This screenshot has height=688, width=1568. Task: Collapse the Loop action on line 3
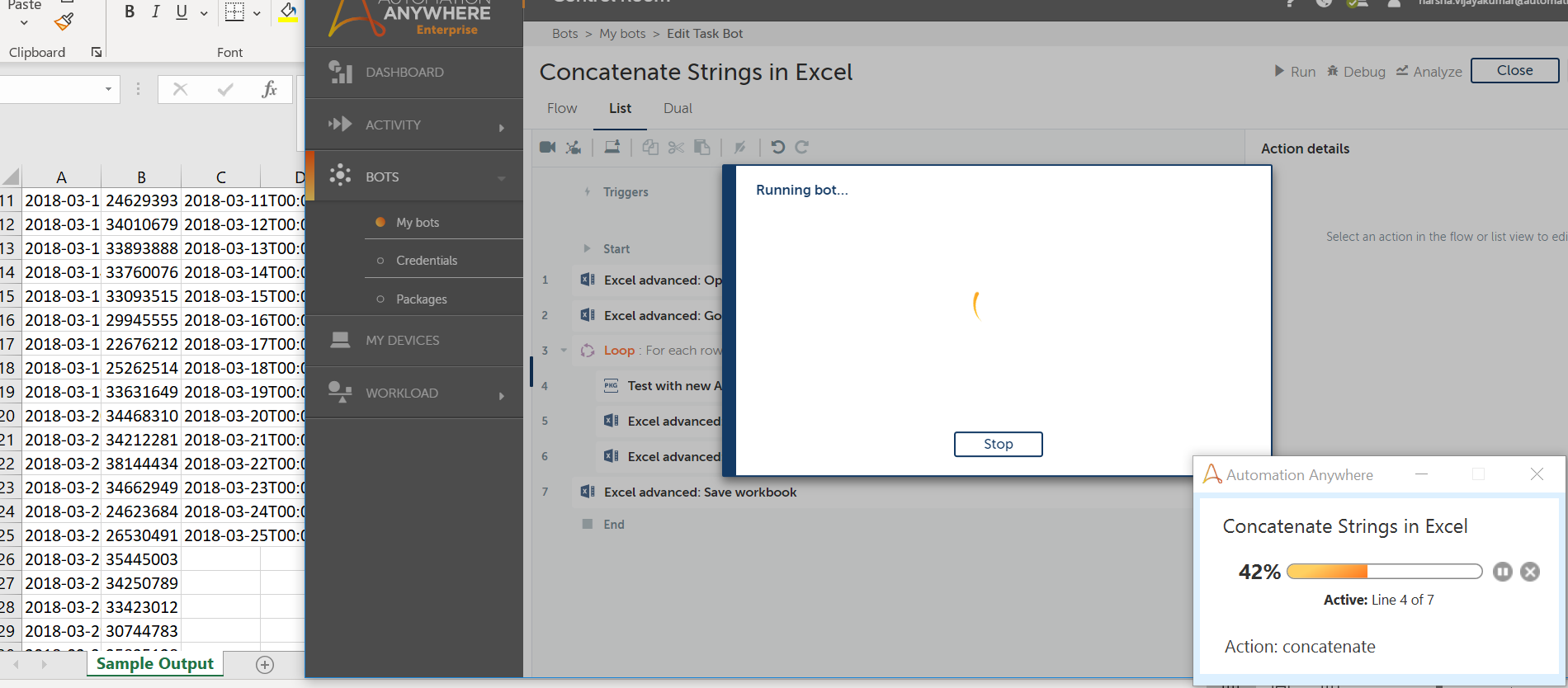click(x=564, y=350)
